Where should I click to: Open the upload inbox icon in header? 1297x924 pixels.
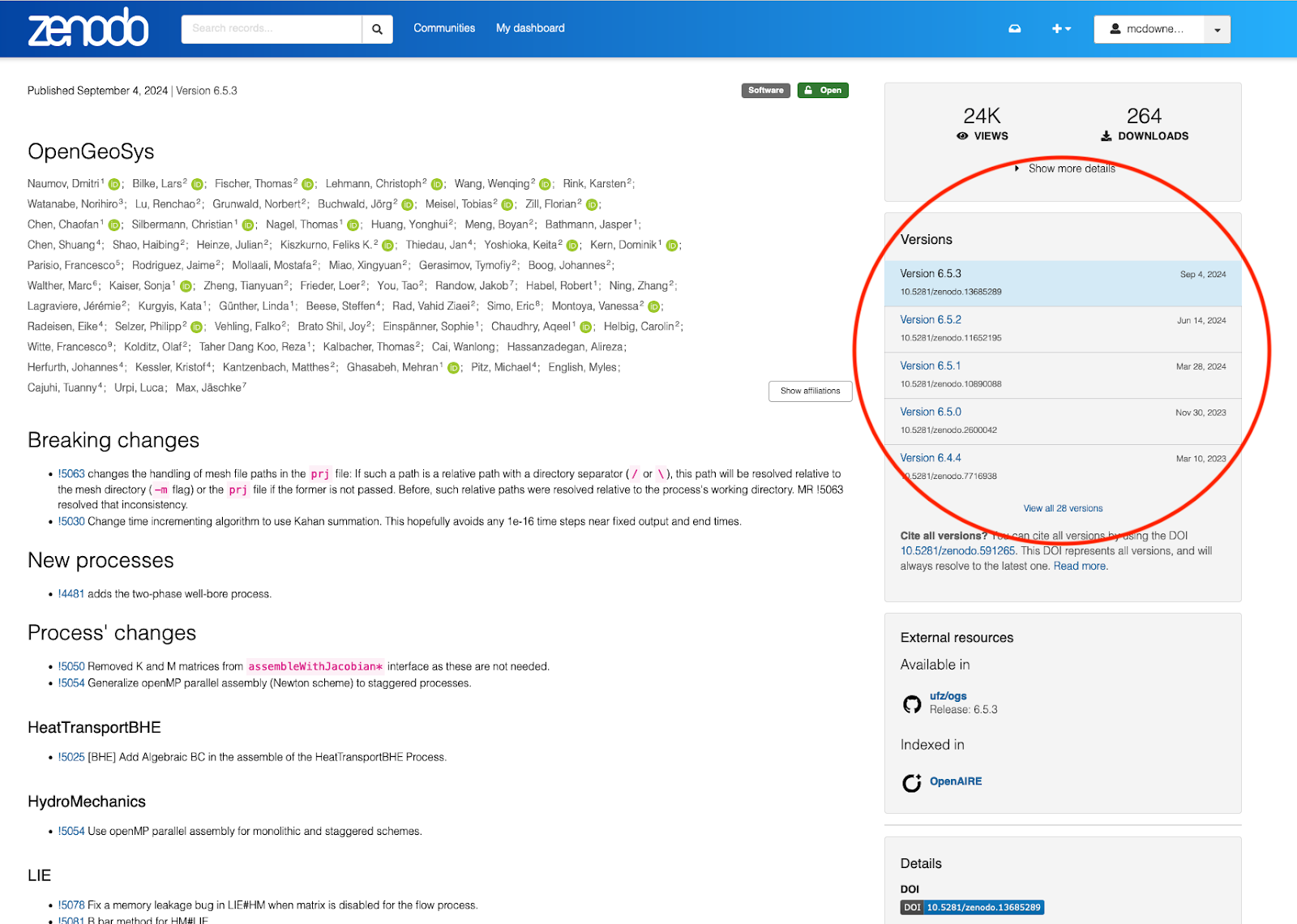[1014, 28]
